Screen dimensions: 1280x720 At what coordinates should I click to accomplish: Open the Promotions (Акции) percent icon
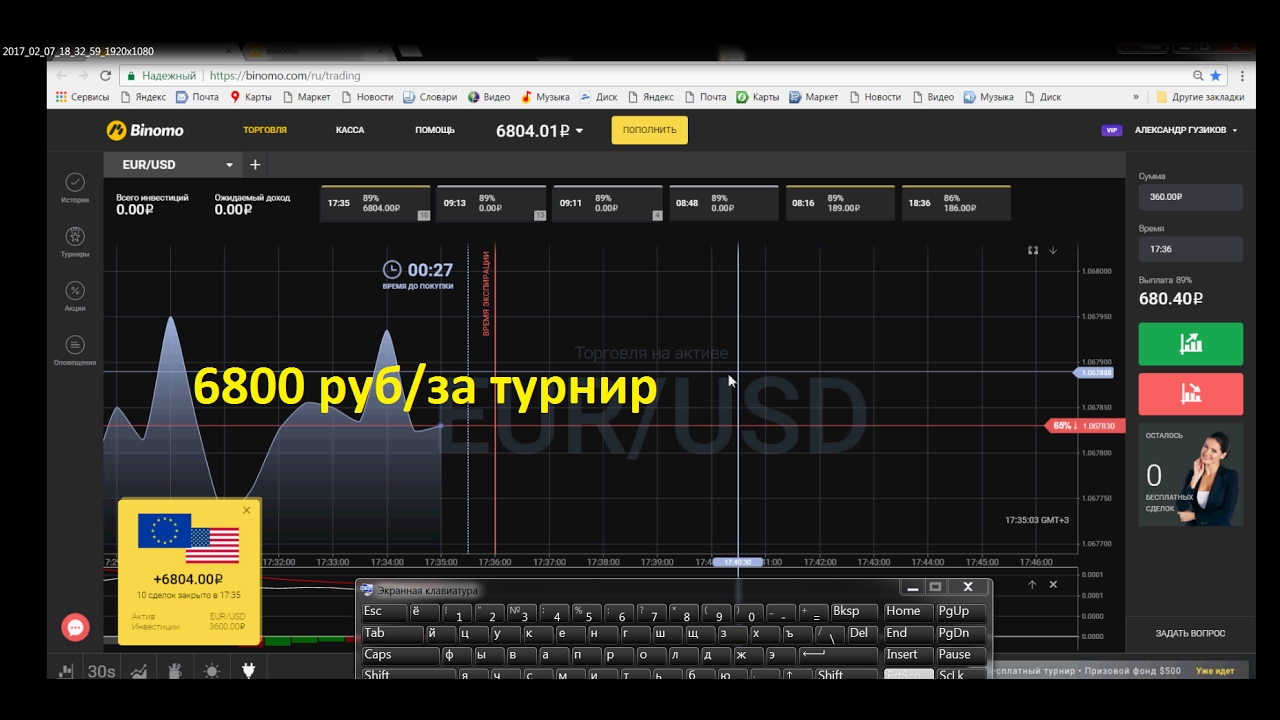(75, 291)
